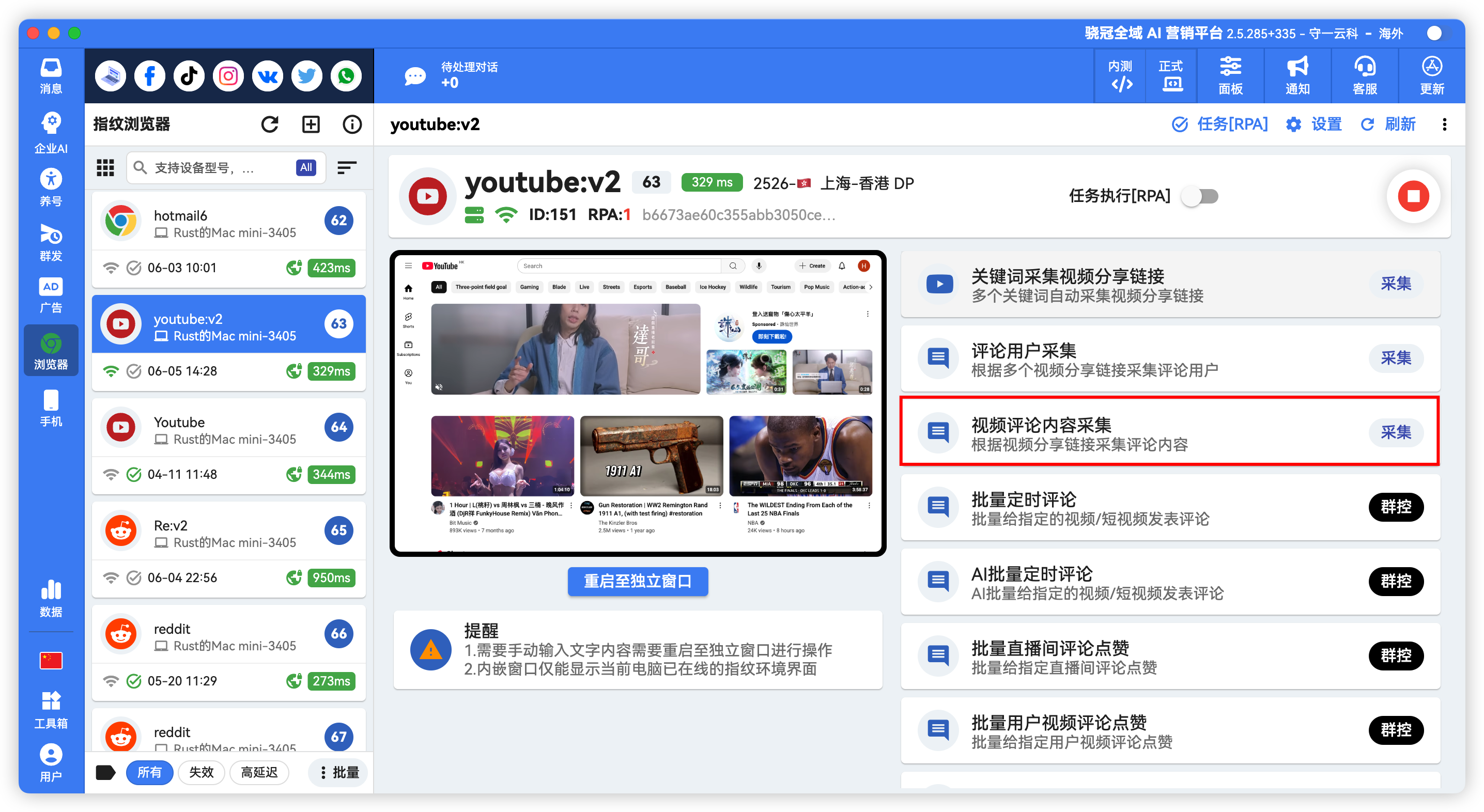Click the China flag region icon
Image resolution: width=1484 pixels, height=812 pixels.
tap(51, 661)
